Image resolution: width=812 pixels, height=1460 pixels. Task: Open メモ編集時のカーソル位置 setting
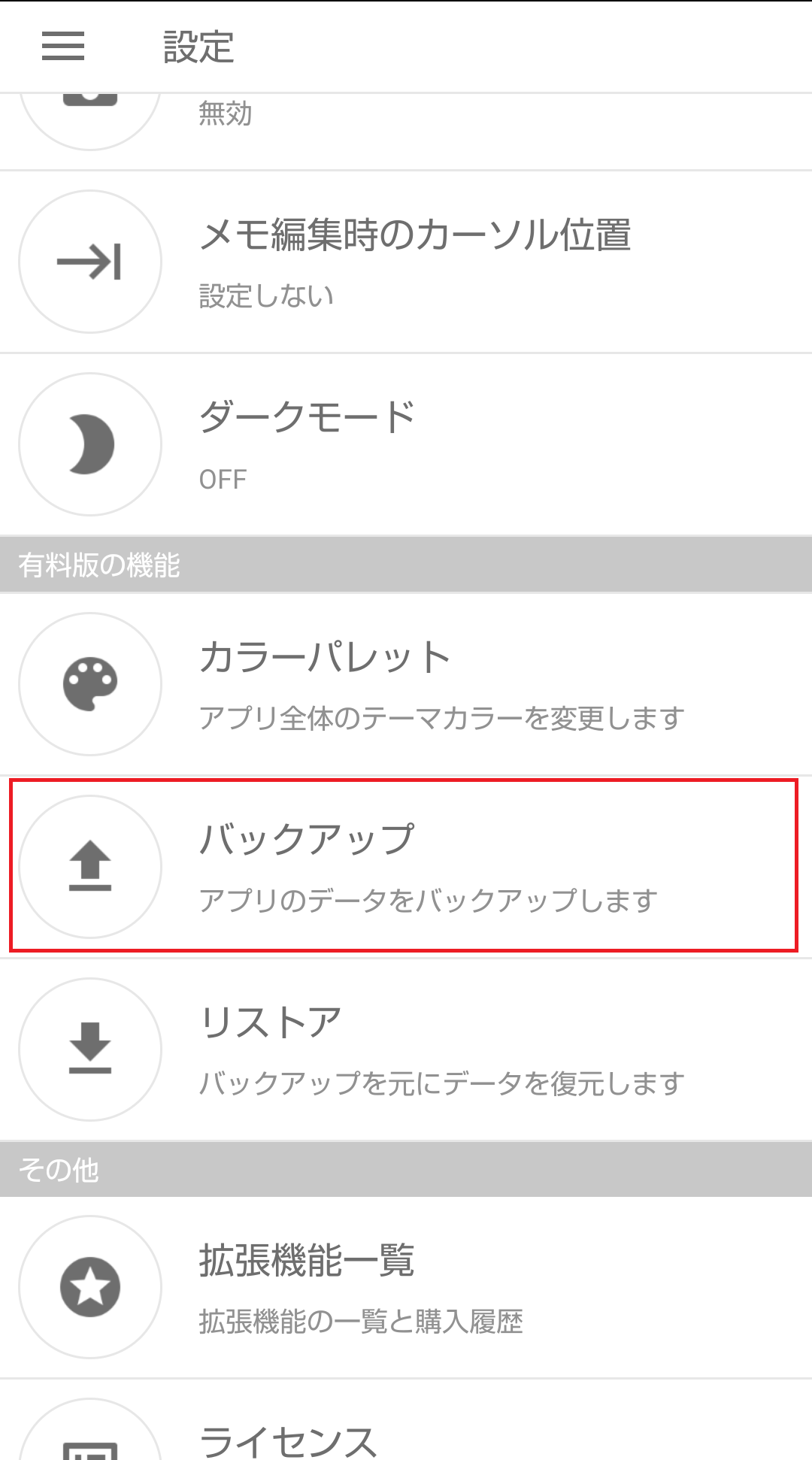pyautogui.click(x=406, y=262)
